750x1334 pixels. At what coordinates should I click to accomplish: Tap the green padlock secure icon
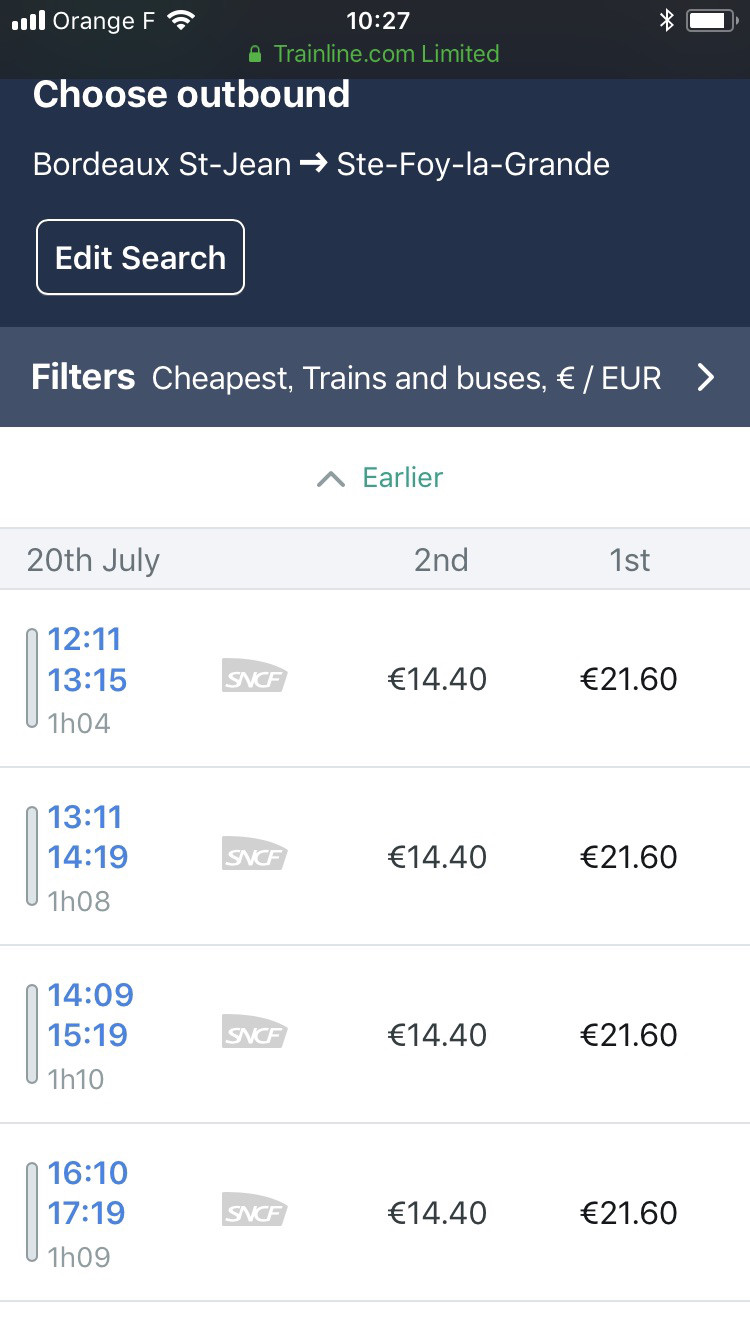click(255, 54)
